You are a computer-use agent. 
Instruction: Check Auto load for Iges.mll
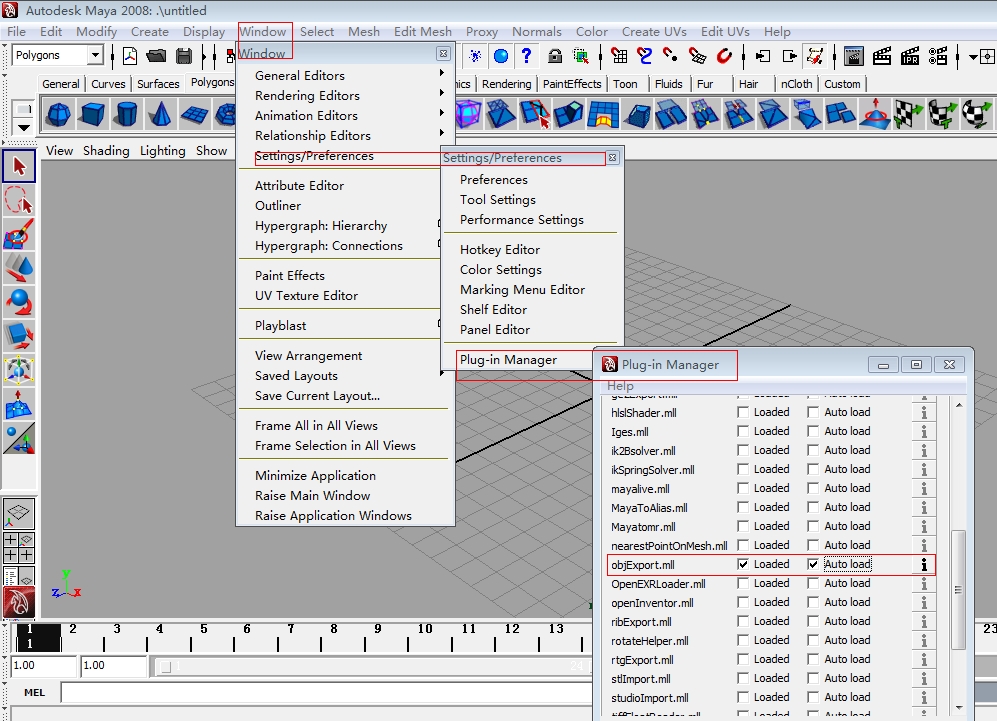[x=813, y=431]
